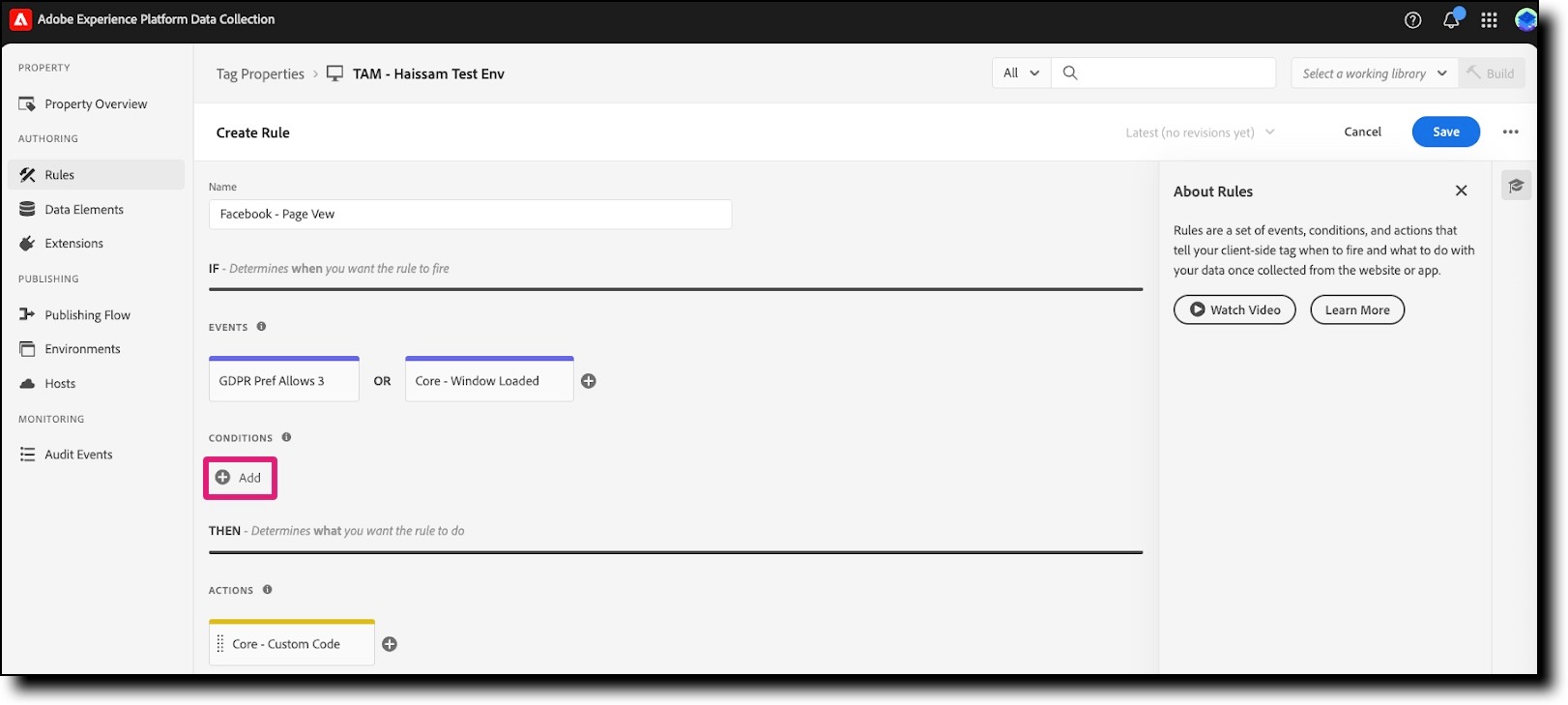Open the more options ellipsis menu
1568x705 pixels.
1510,132
